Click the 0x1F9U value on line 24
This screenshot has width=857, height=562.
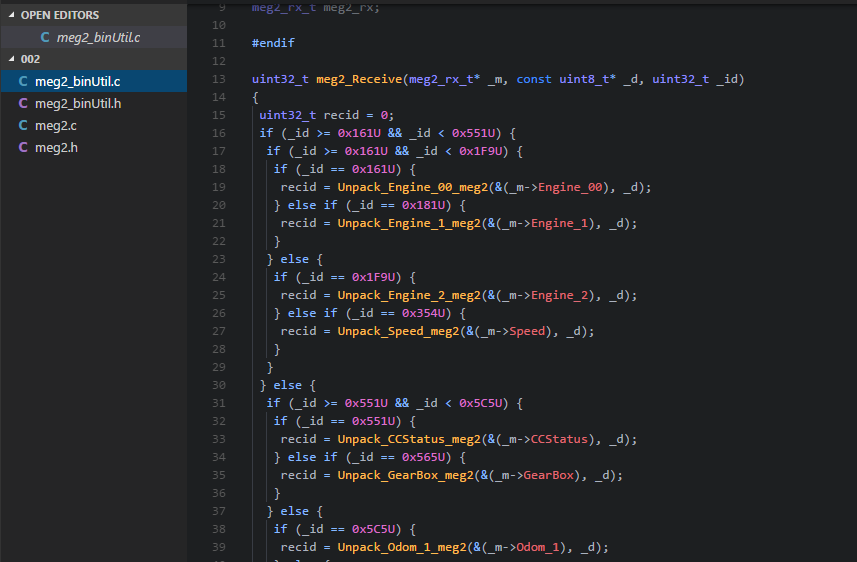[373, 277]
